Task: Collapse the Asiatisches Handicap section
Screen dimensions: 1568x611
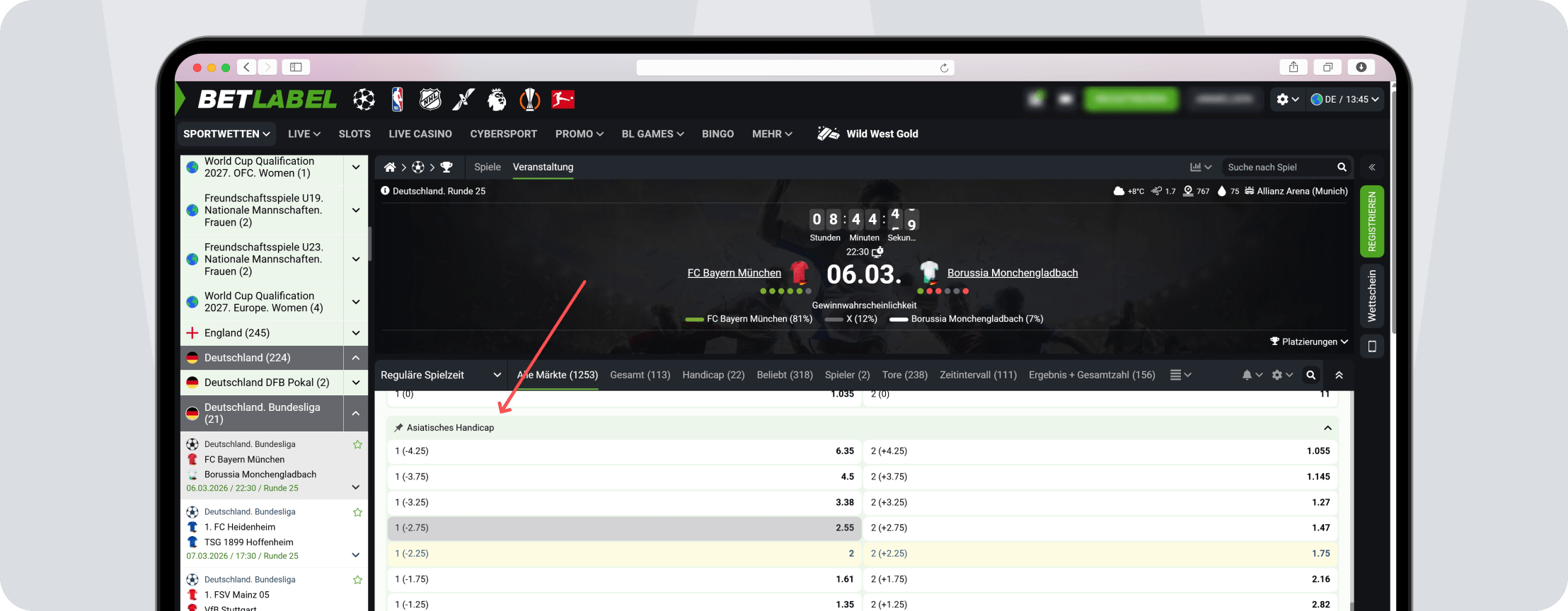Action: point(1327,428)
